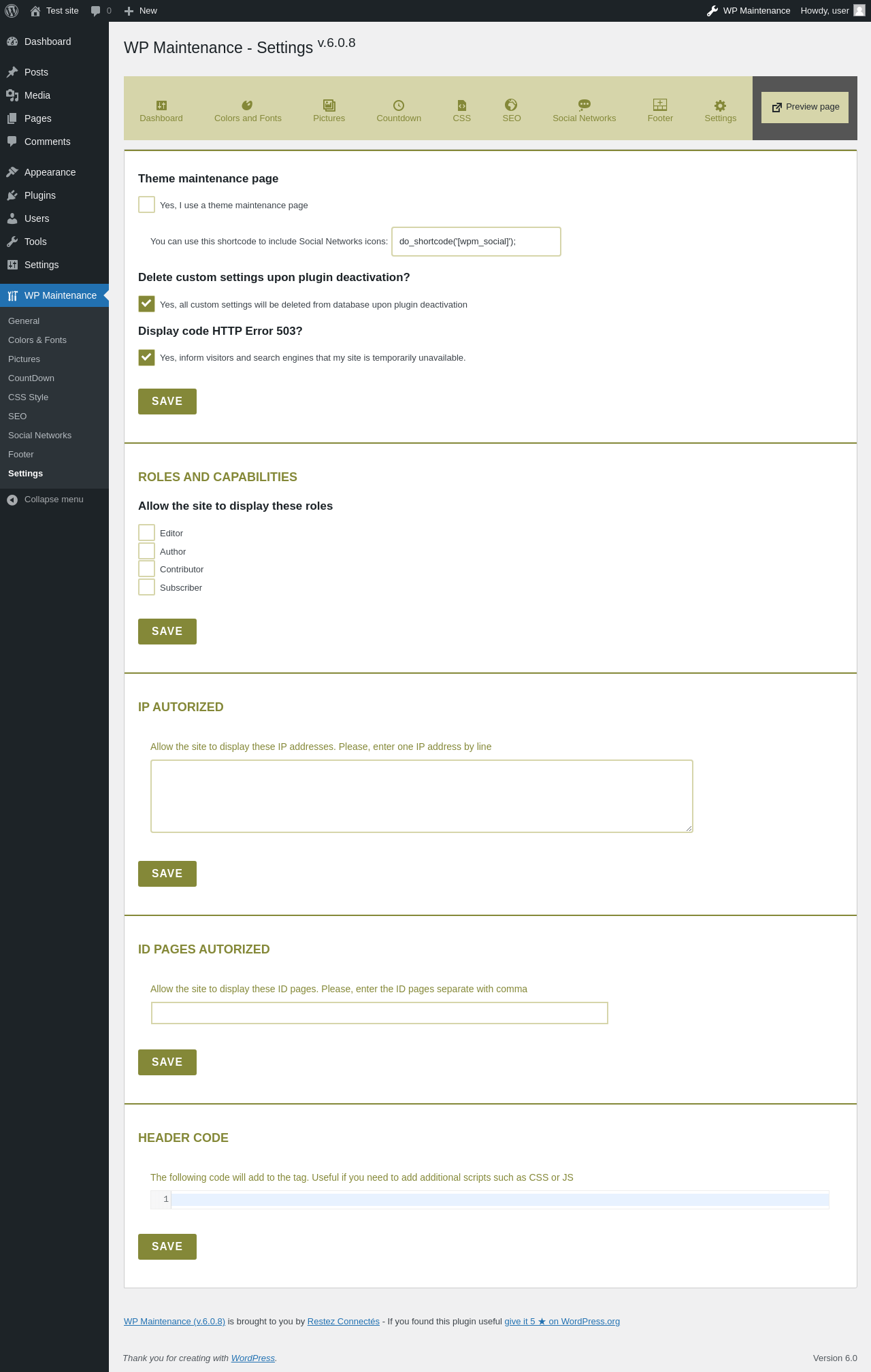The width and height of the screenshot is (871, 1372).
Task: Open sidebar Pages icon
Action: pos(12,118)
